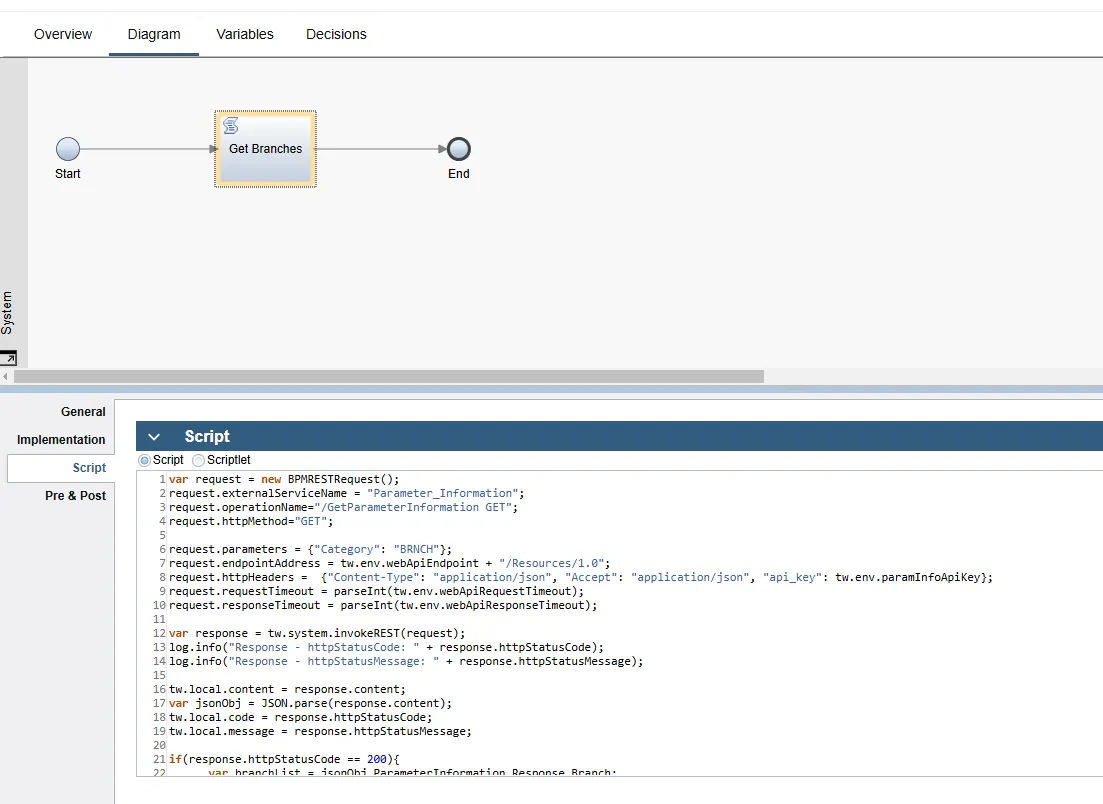Click the left arrow of the horizontal scrollbar
This screenshot has height=804, width=1103.
click(6, 377)
